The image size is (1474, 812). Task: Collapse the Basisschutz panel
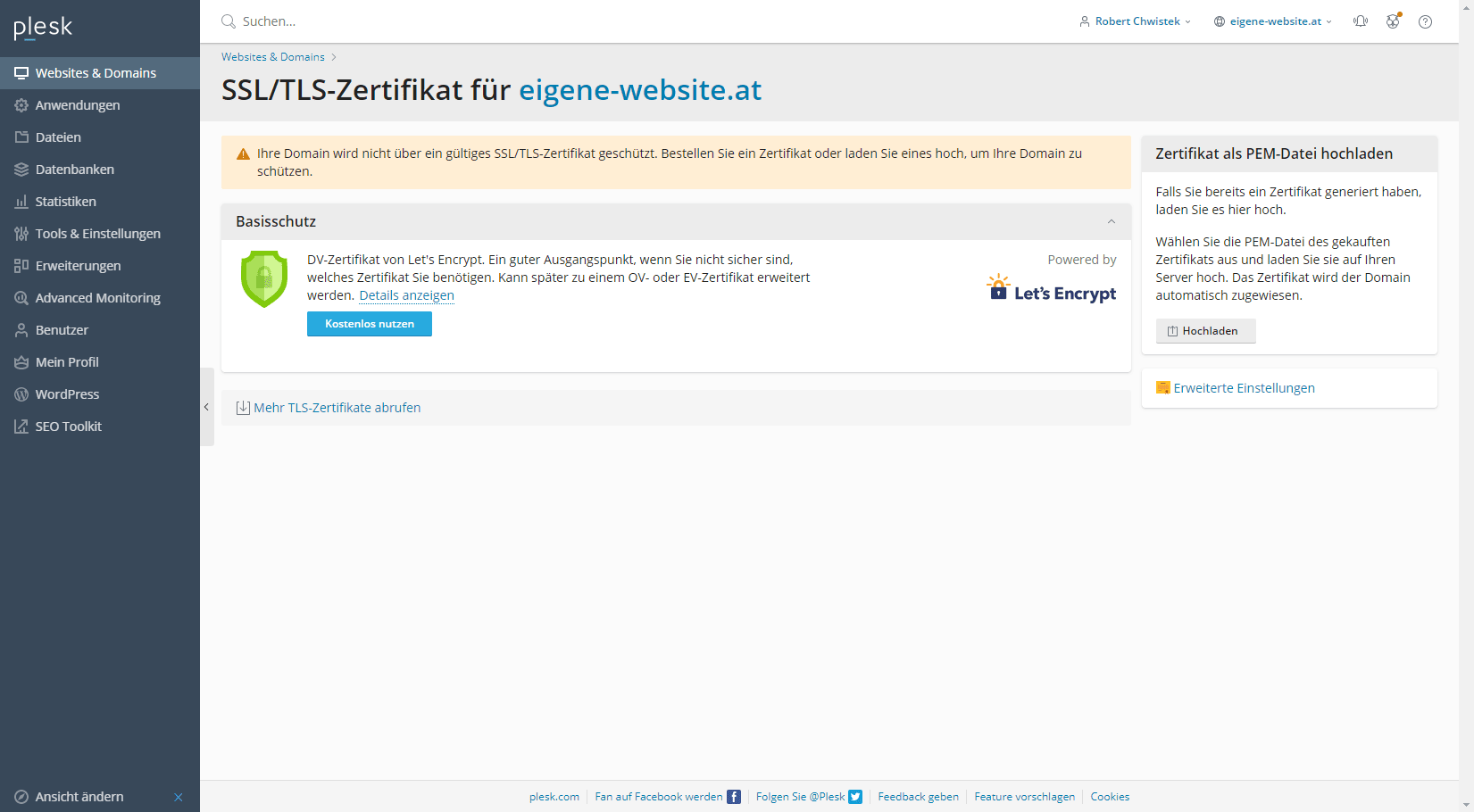coord(1112,222)
